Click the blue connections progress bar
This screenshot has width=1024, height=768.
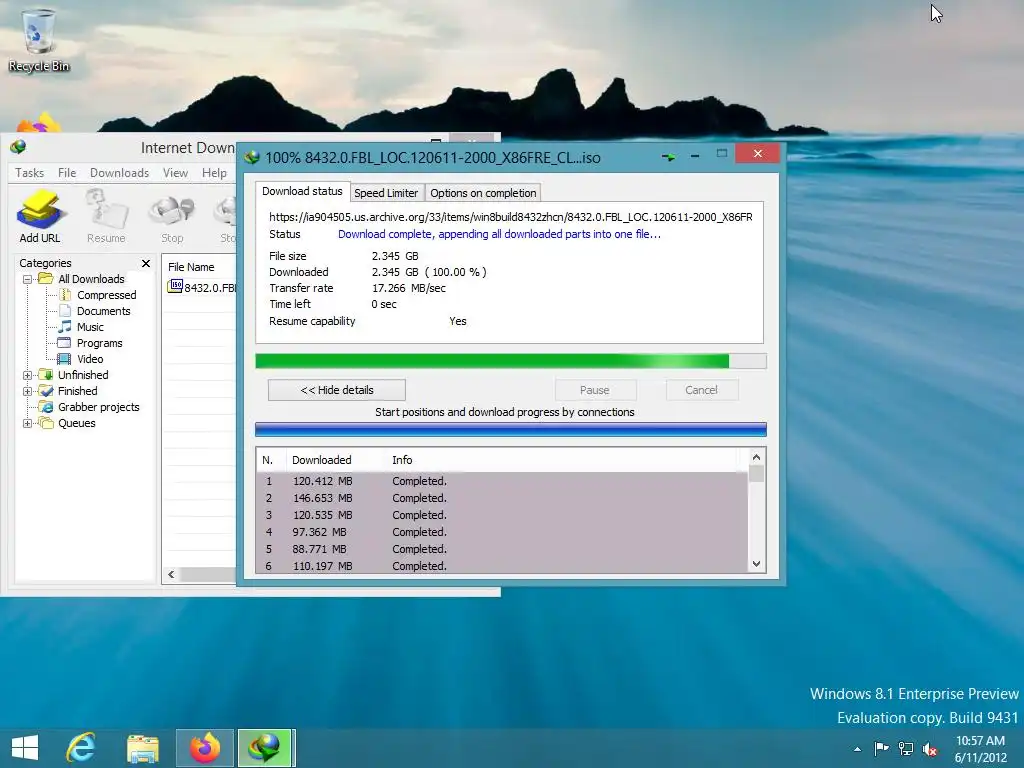coord(511,429)
